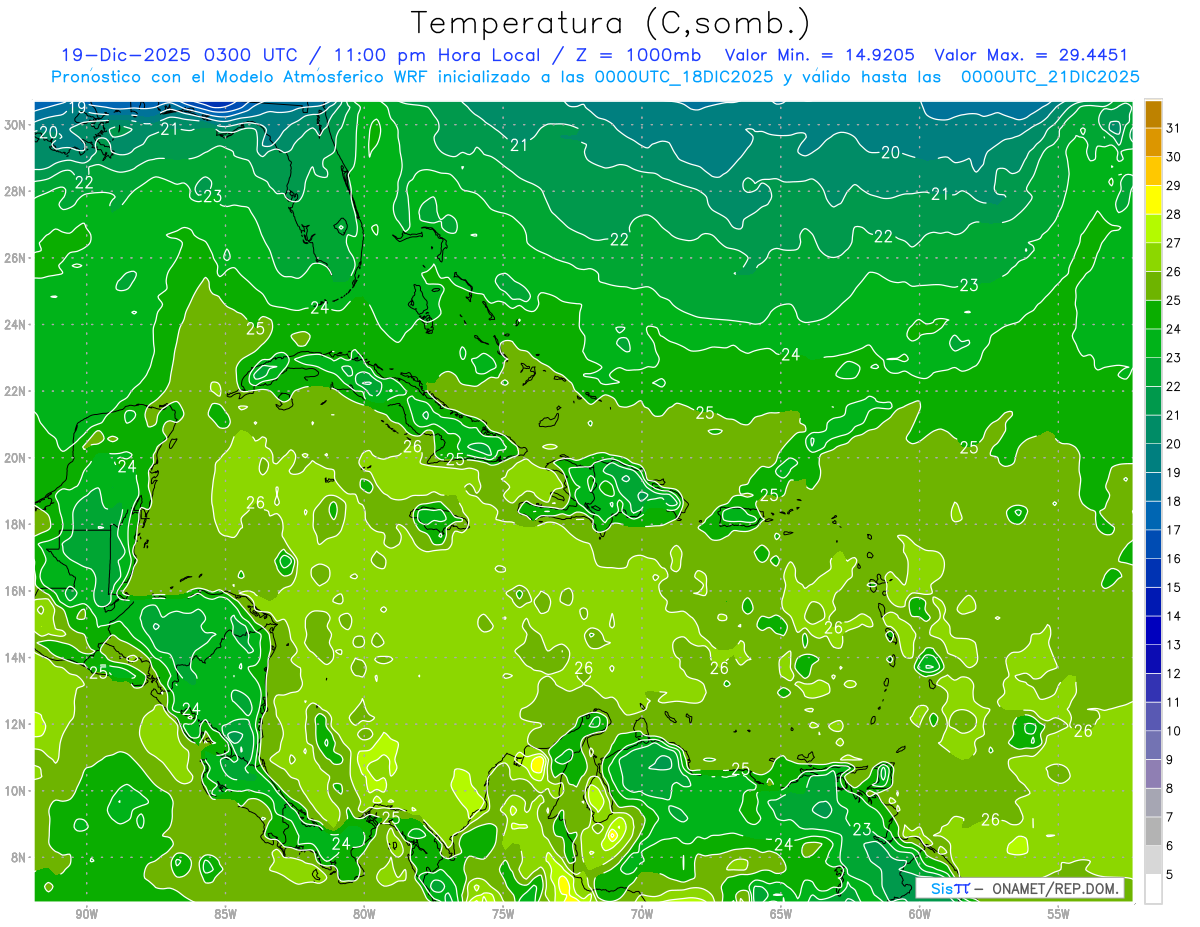Click the "30N" latitude axis label
Screen dimensions: 1200x927
tap(14, 125)
